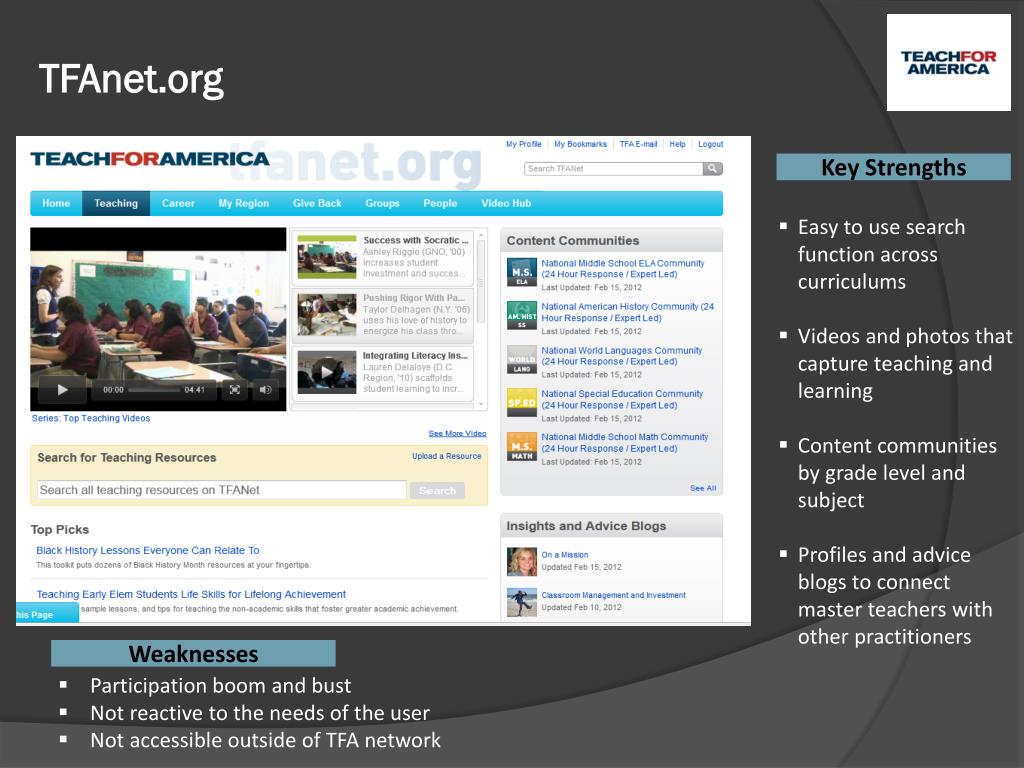This screenshot has height=768, width=1024.
Task: Open Classroom Management blog photo
Action: point(522,602)
